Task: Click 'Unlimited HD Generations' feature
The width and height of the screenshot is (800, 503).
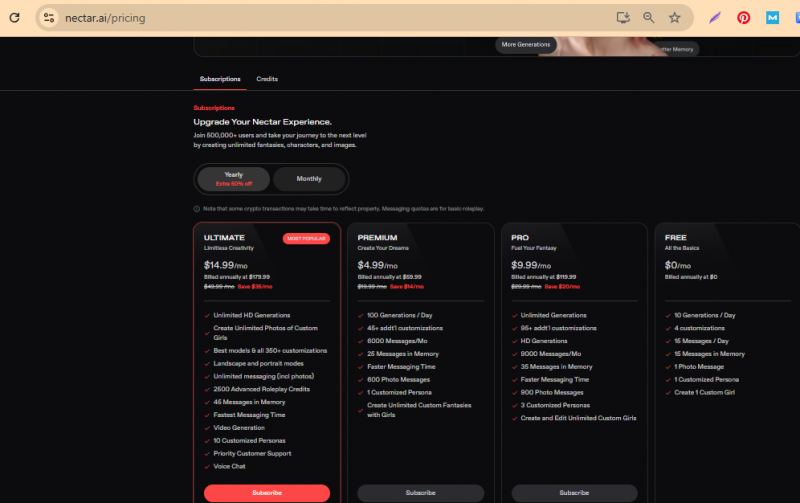Action: tap(252, 315)
